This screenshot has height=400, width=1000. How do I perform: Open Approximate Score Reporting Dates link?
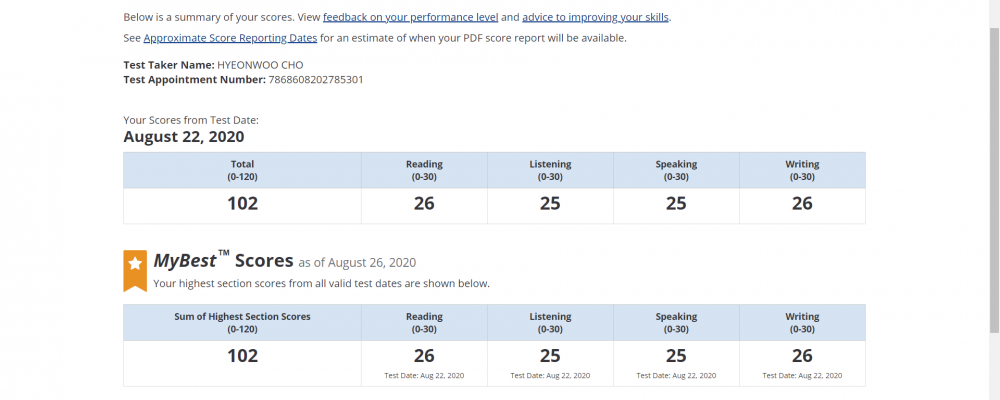click(230, 38)
